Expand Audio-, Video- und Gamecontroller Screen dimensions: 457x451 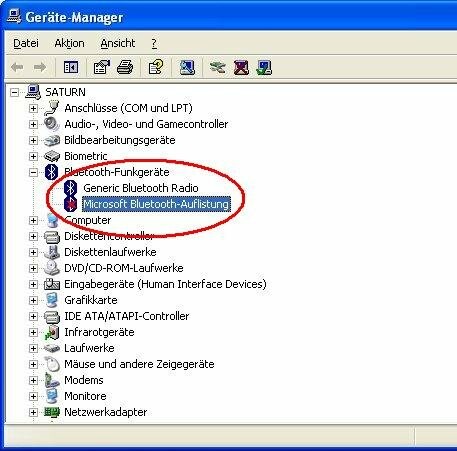(33, 124)
